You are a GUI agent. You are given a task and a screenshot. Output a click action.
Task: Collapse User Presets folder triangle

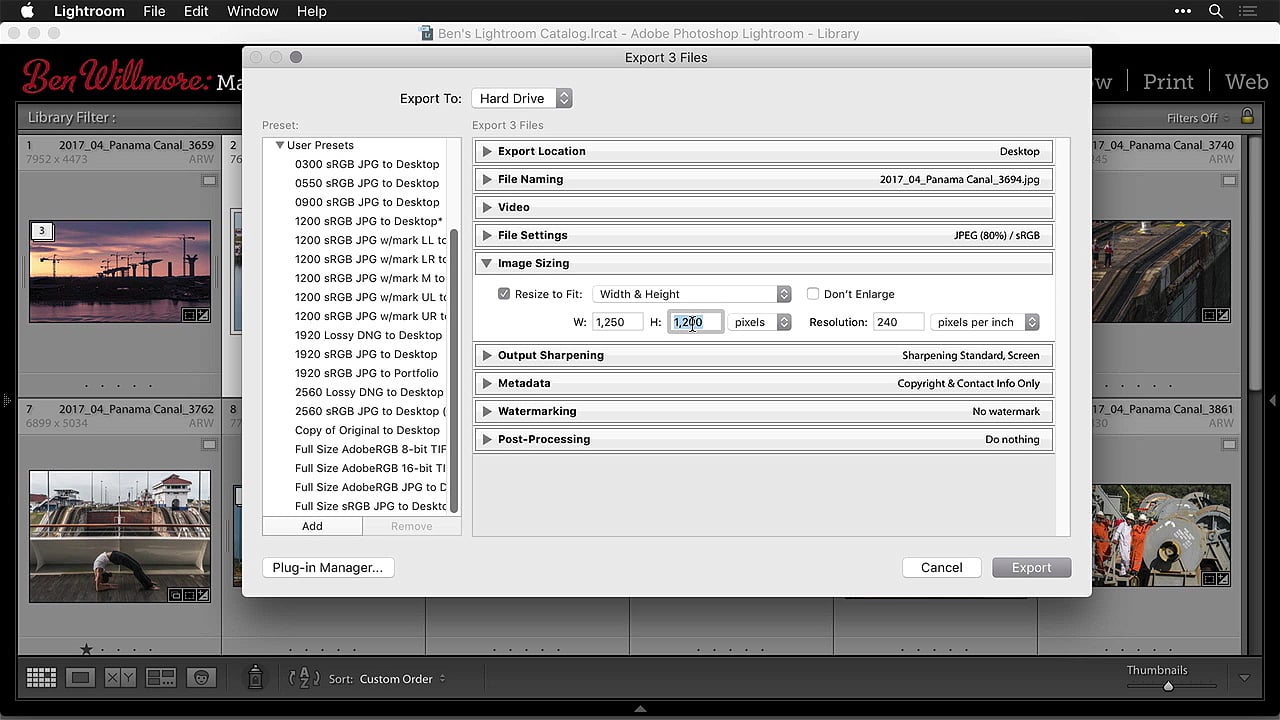point(280,145)
